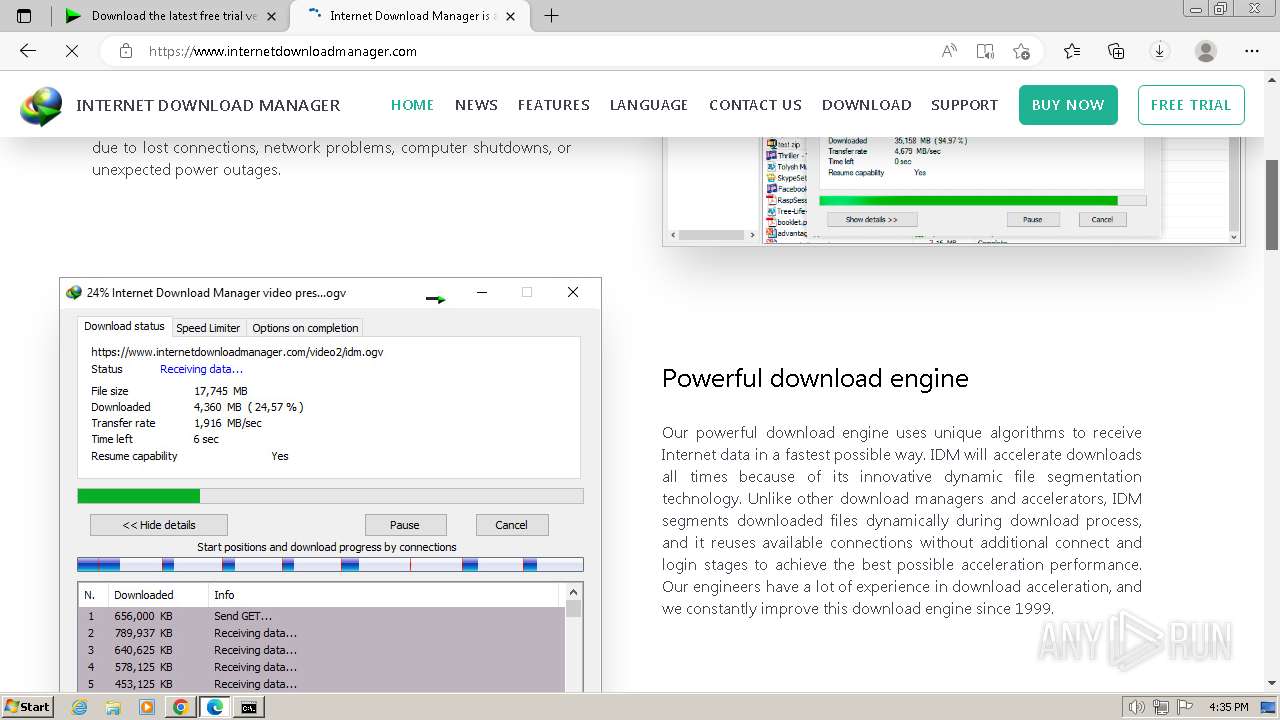The height and width of the screenshot is (720, 1280).
Task: Open the NEWS menu item
Action: click(x=476, y=105)
